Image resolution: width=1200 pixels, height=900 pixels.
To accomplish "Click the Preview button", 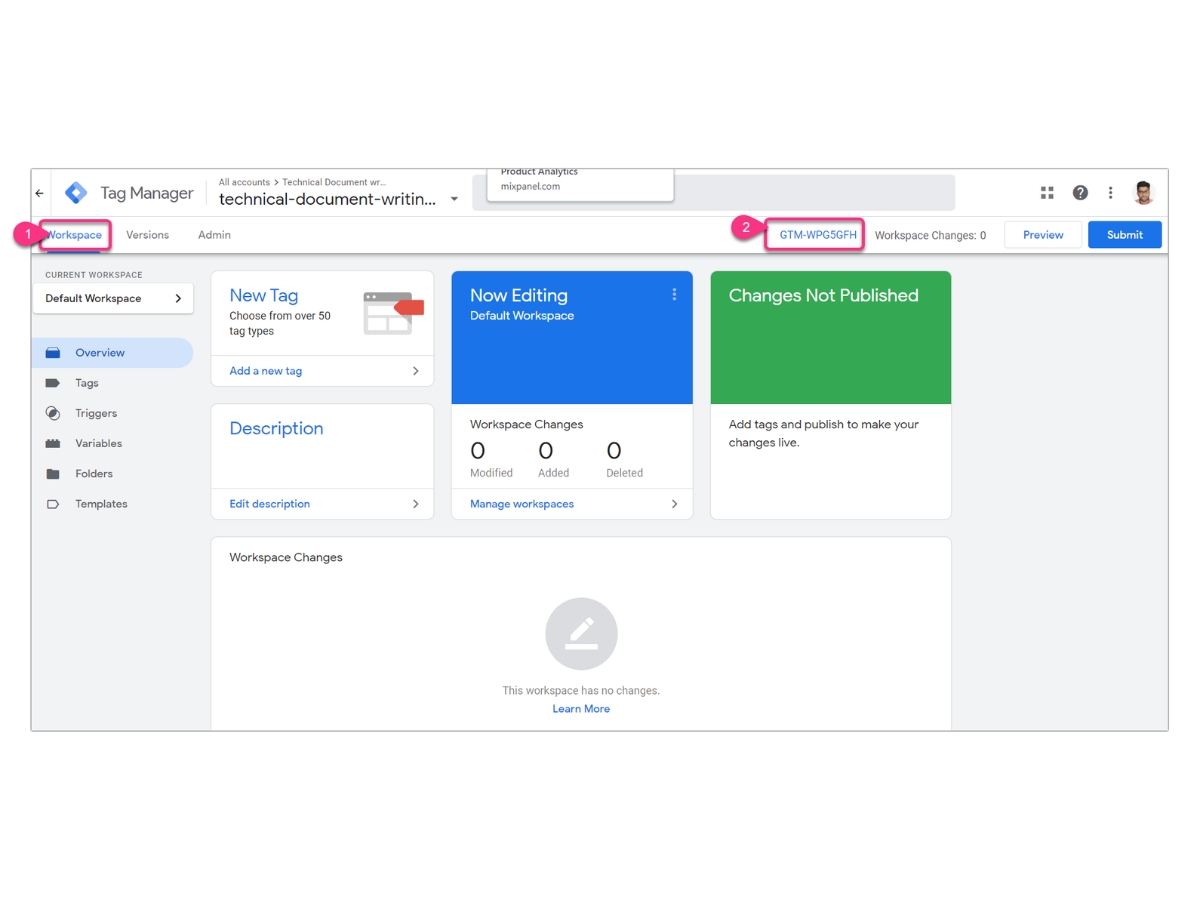I will (1043, 235).
